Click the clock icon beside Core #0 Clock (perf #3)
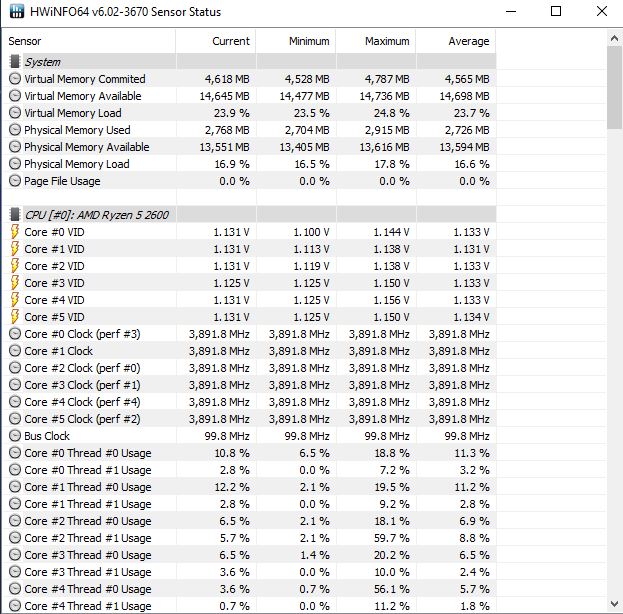 [x=15, y=334]
